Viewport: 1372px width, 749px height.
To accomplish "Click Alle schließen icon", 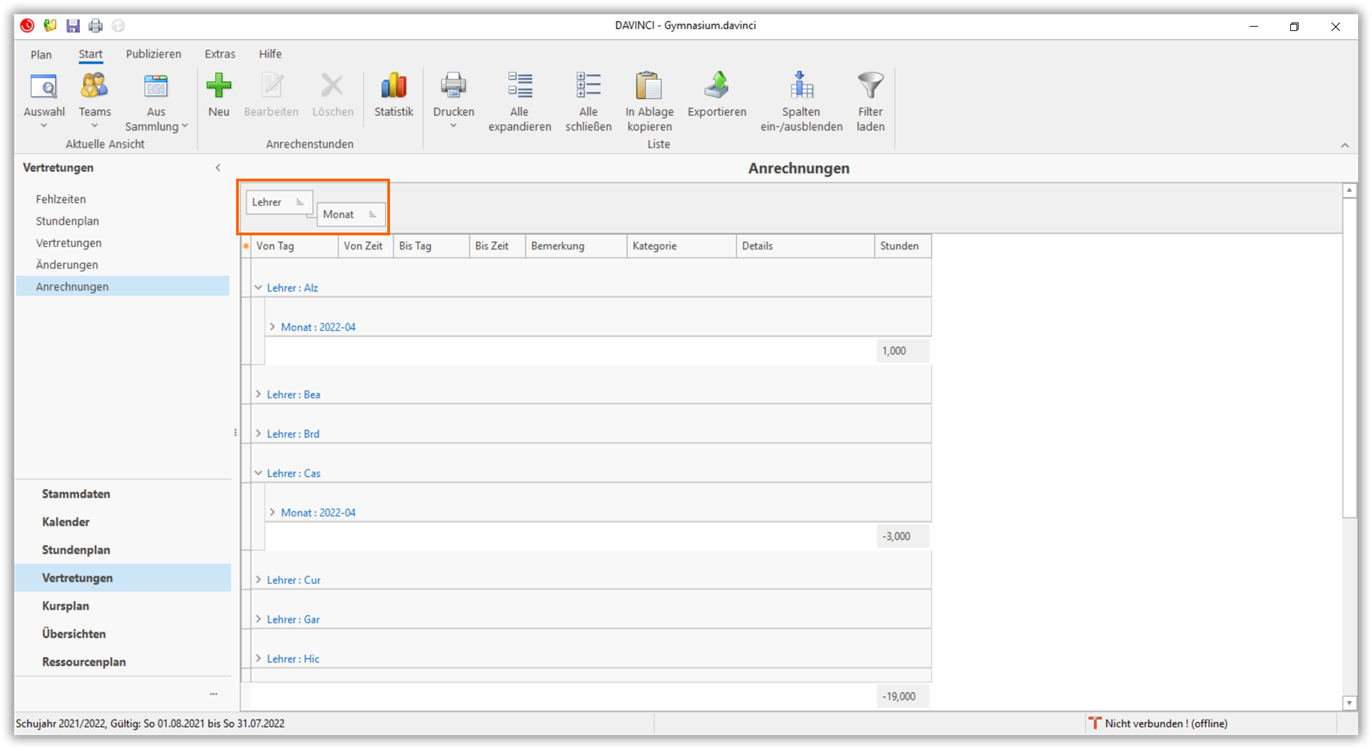I will coord(588,87).
